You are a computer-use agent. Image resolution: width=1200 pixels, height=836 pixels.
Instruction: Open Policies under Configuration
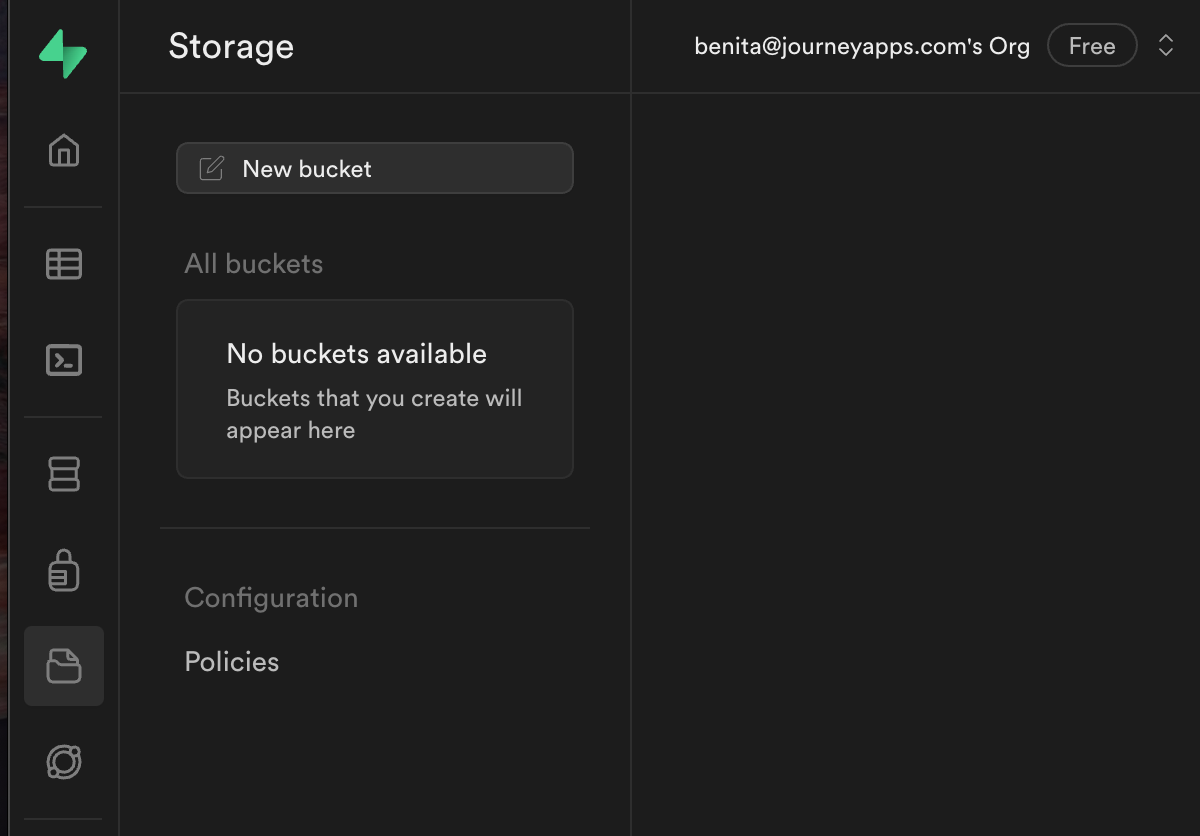(x=232, y=662)
